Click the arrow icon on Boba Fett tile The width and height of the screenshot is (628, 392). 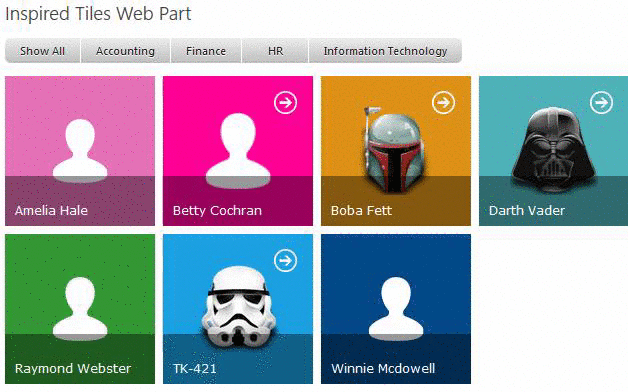pos(443,103)
